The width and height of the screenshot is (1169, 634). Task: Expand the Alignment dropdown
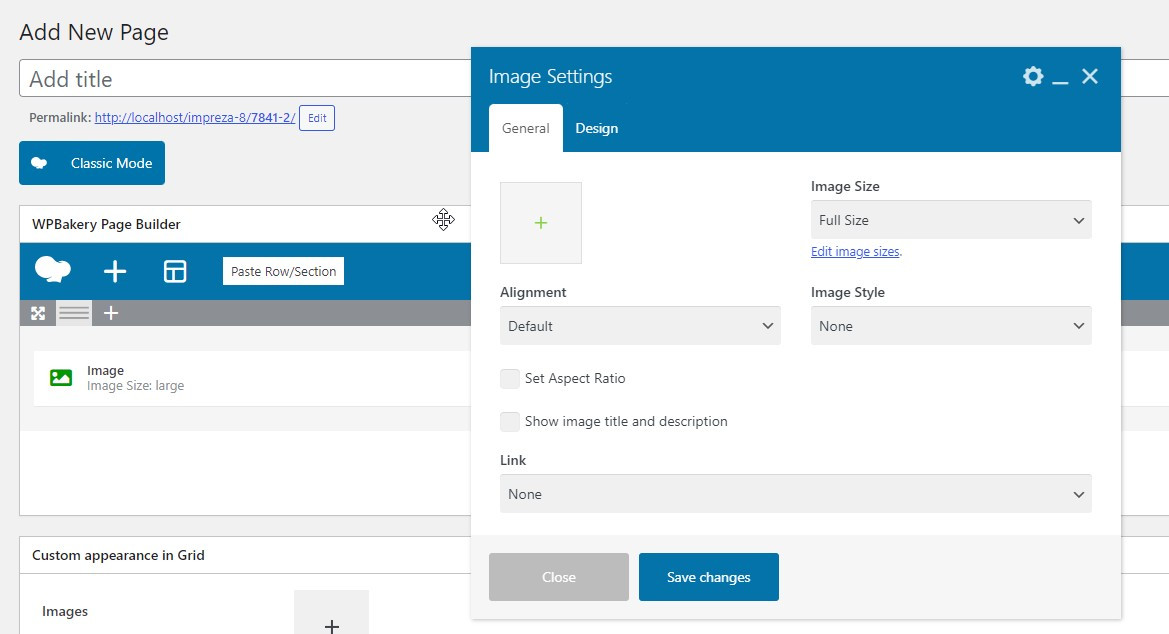(640, 326)
